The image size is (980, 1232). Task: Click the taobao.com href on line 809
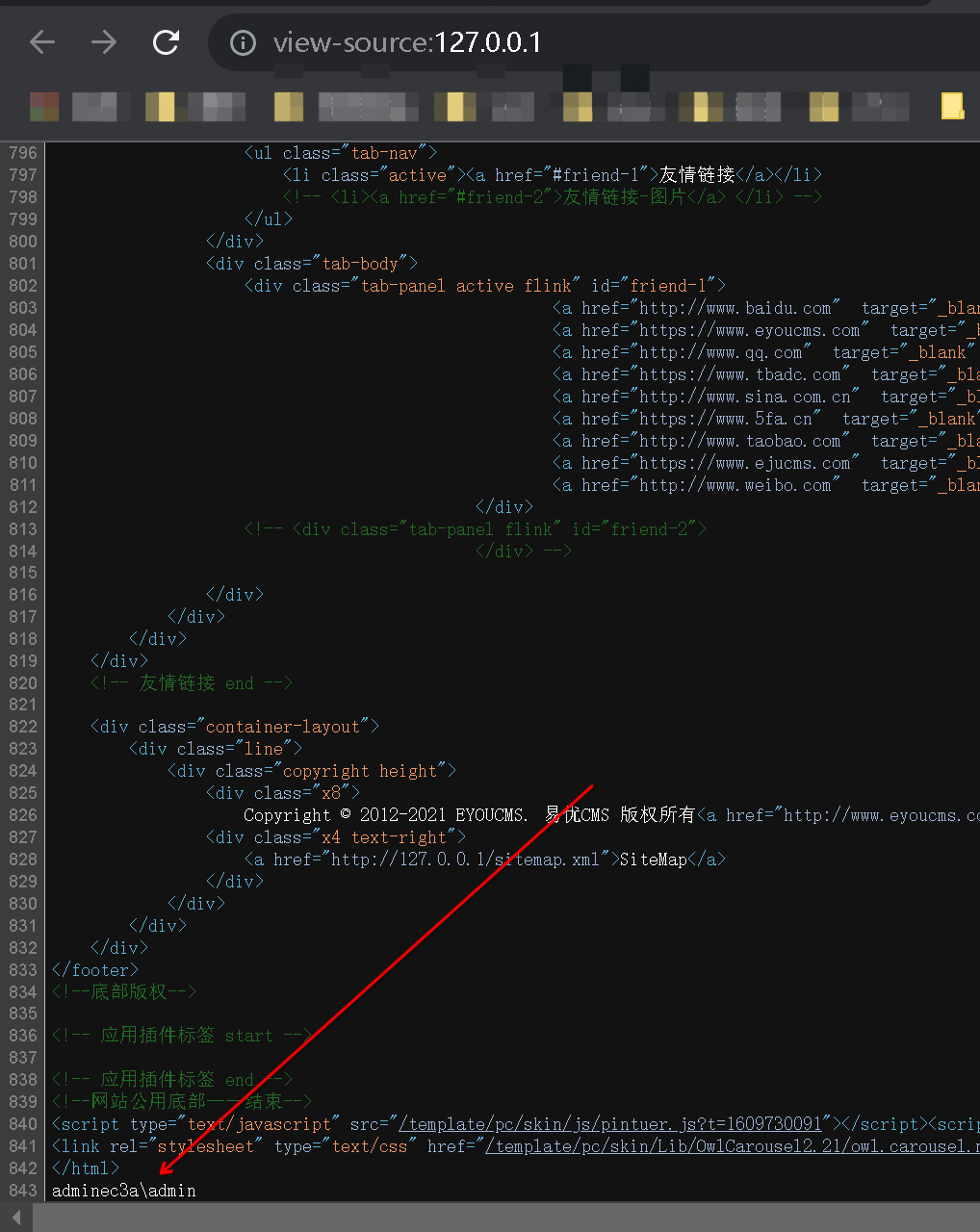739,441
